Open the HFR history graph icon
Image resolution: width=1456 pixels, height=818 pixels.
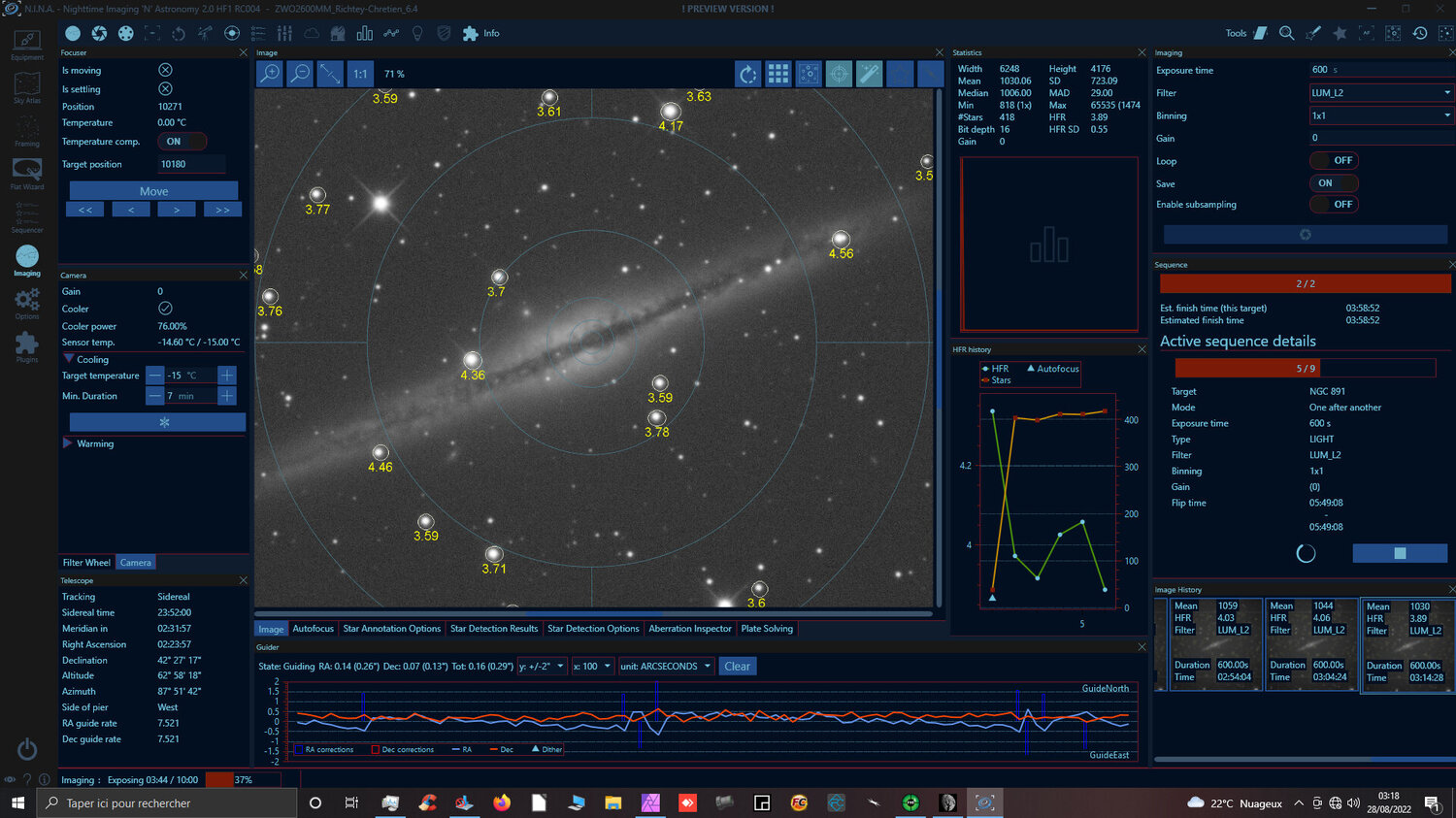point(391,33)
